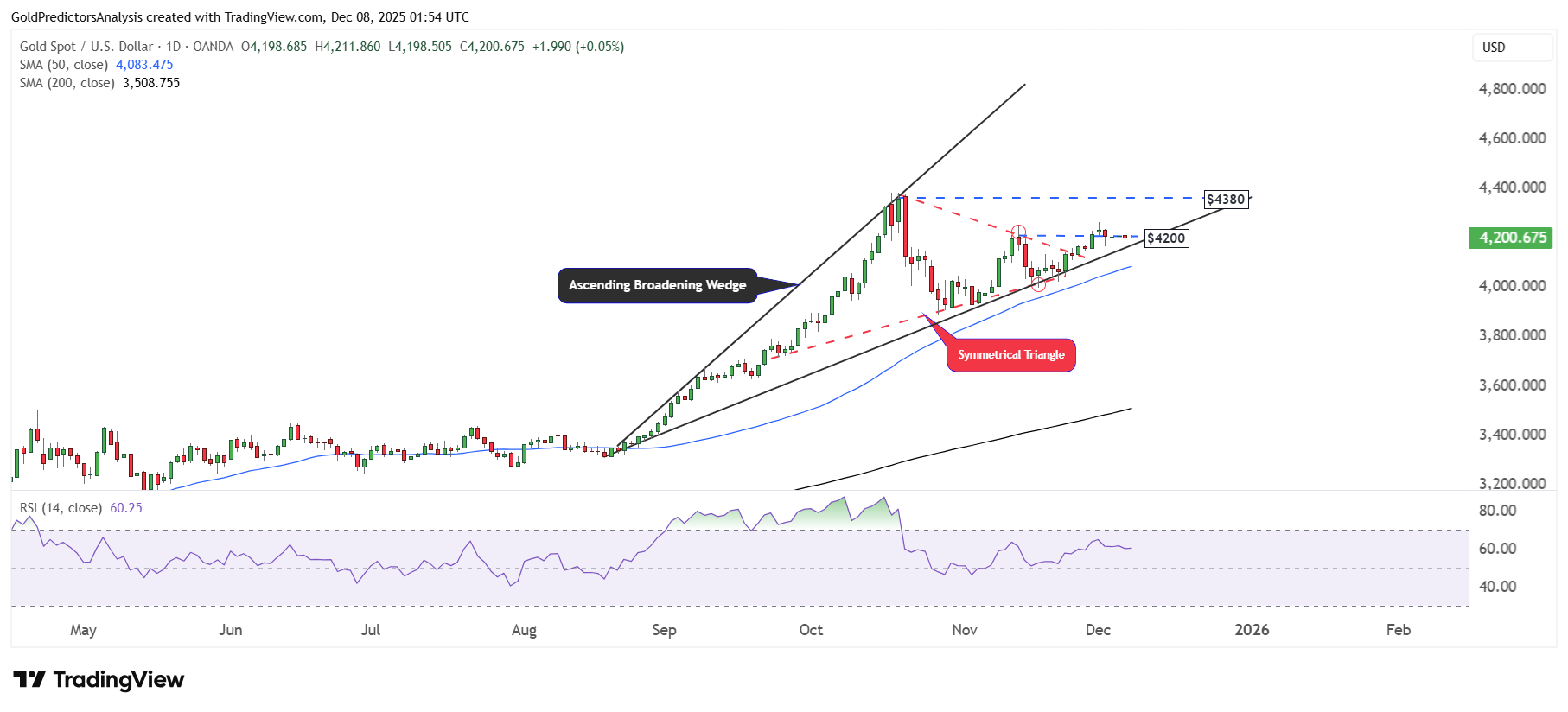Select the red Symmetrical Triangle callout
This screenshot has width=1568, height=712.
1010,355
